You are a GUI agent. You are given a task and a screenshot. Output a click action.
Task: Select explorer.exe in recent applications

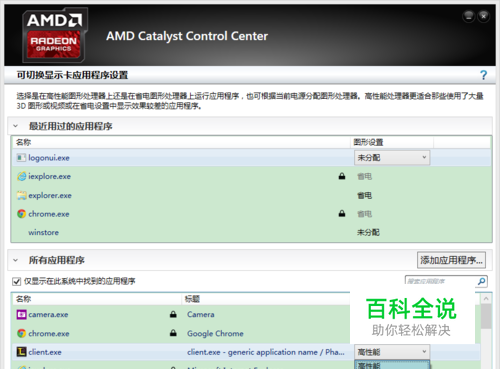[50, 195]
